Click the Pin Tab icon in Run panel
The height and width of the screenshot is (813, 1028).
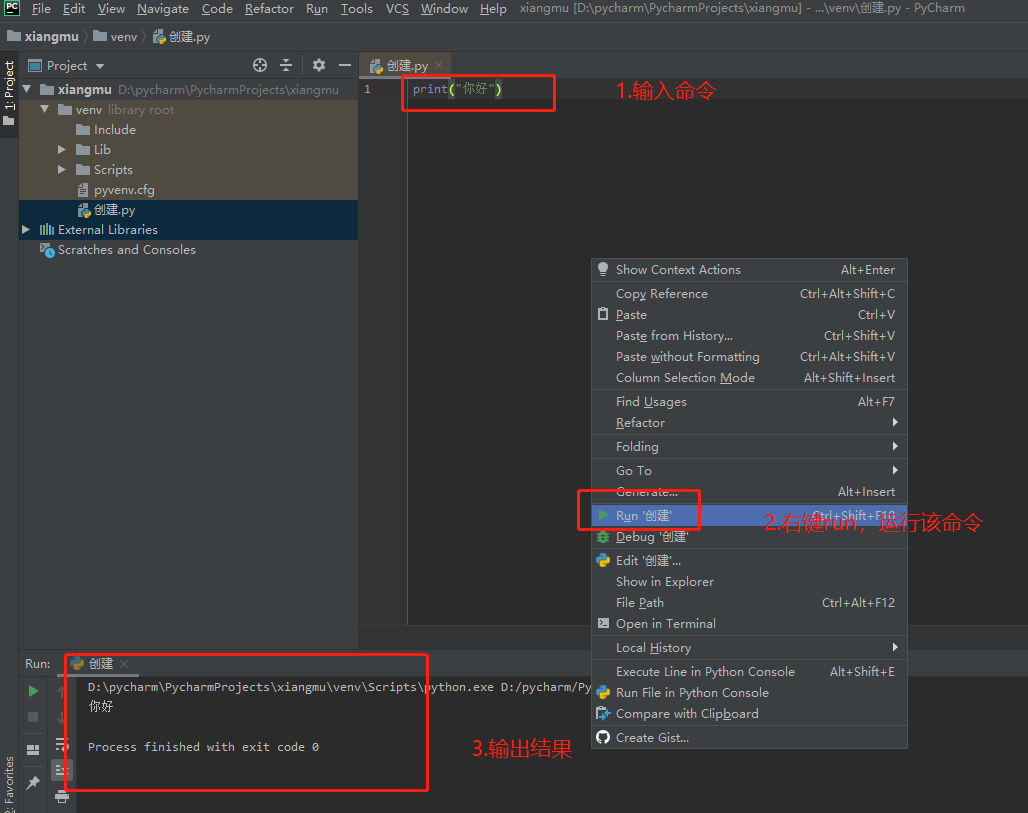33,782
